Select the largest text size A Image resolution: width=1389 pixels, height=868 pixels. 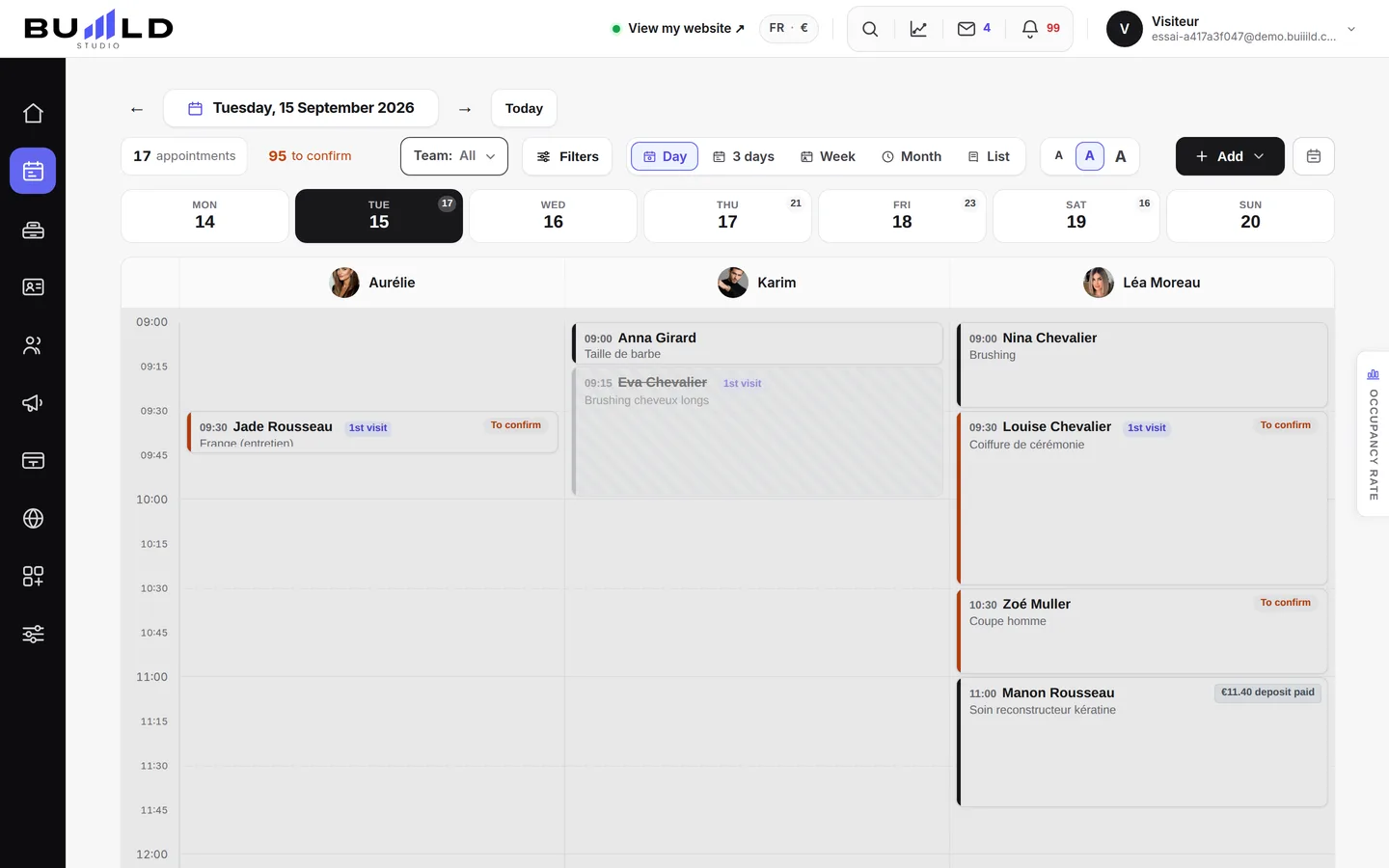(1121, 156)
